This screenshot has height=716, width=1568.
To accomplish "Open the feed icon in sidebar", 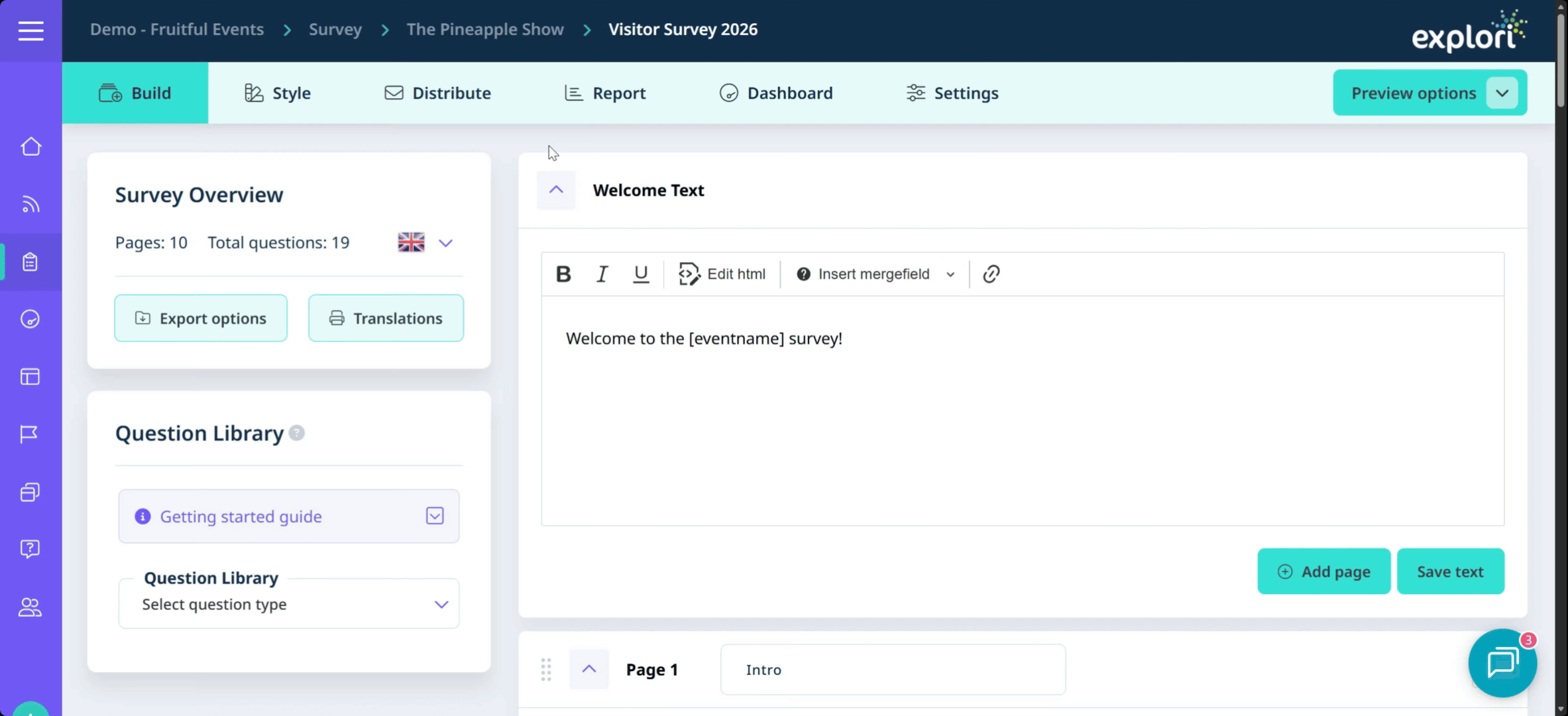I will coord(30,204).
